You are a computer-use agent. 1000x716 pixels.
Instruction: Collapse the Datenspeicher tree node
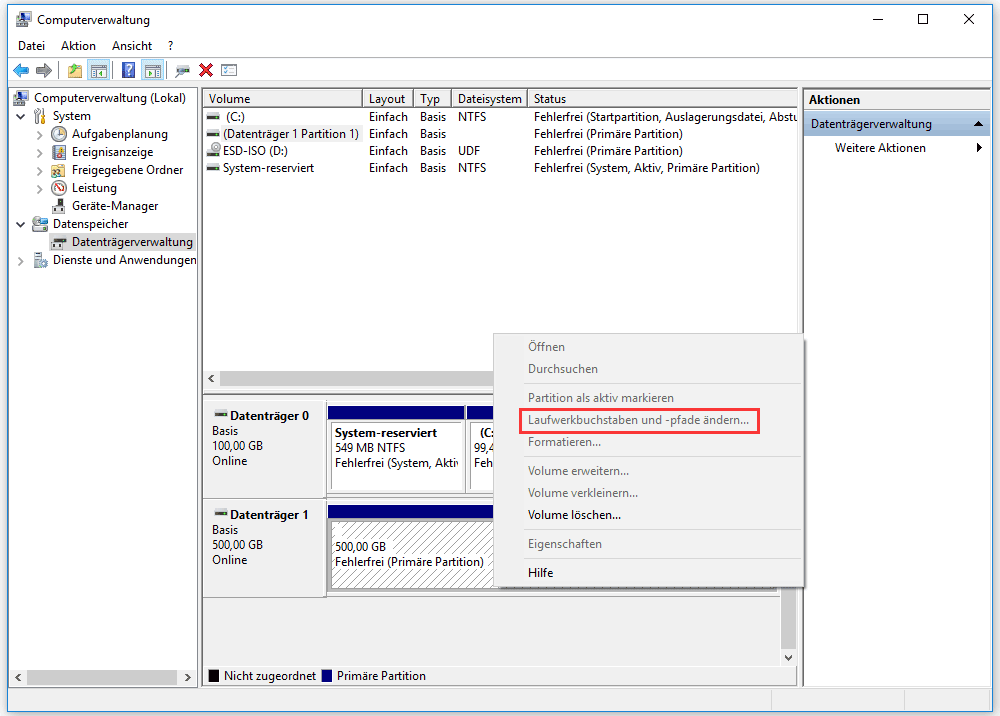(x=22, y=224)
